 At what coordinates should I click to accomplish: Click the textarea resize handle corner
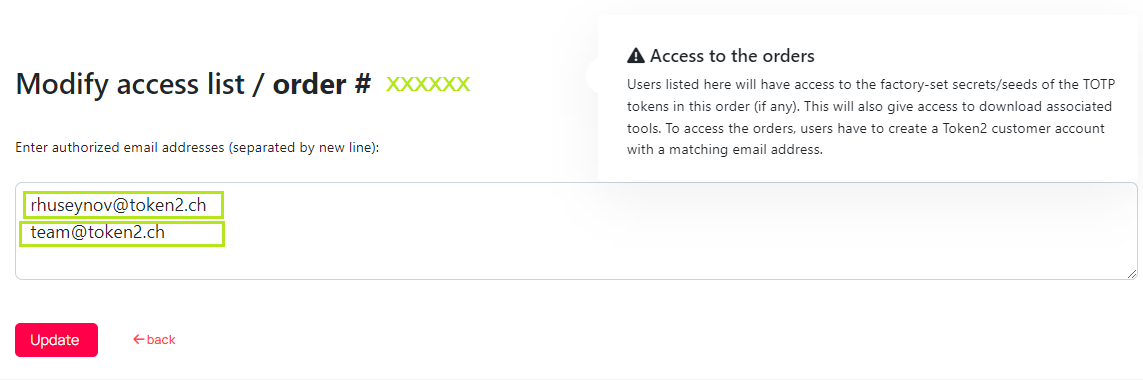(1132, 274)
